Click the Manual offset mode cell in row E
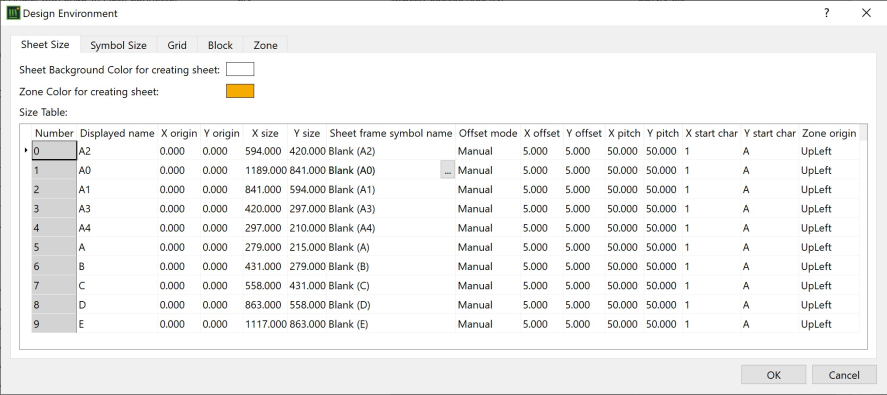This screenshot has height=395, width=887. pyautogui.click(x=488, y=324)
